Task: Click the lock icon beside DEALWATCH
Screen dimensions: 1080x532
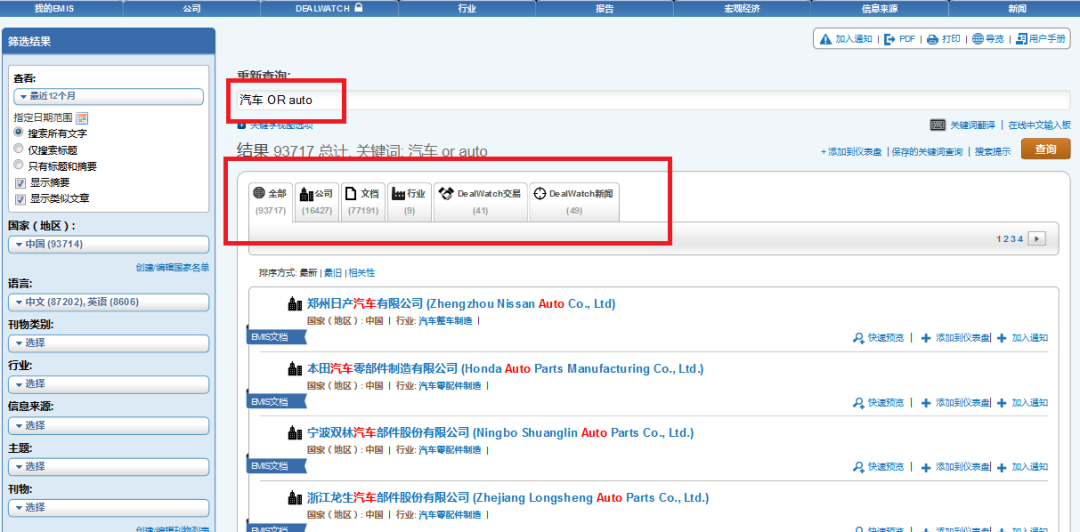Action: [x=359, y=8]
